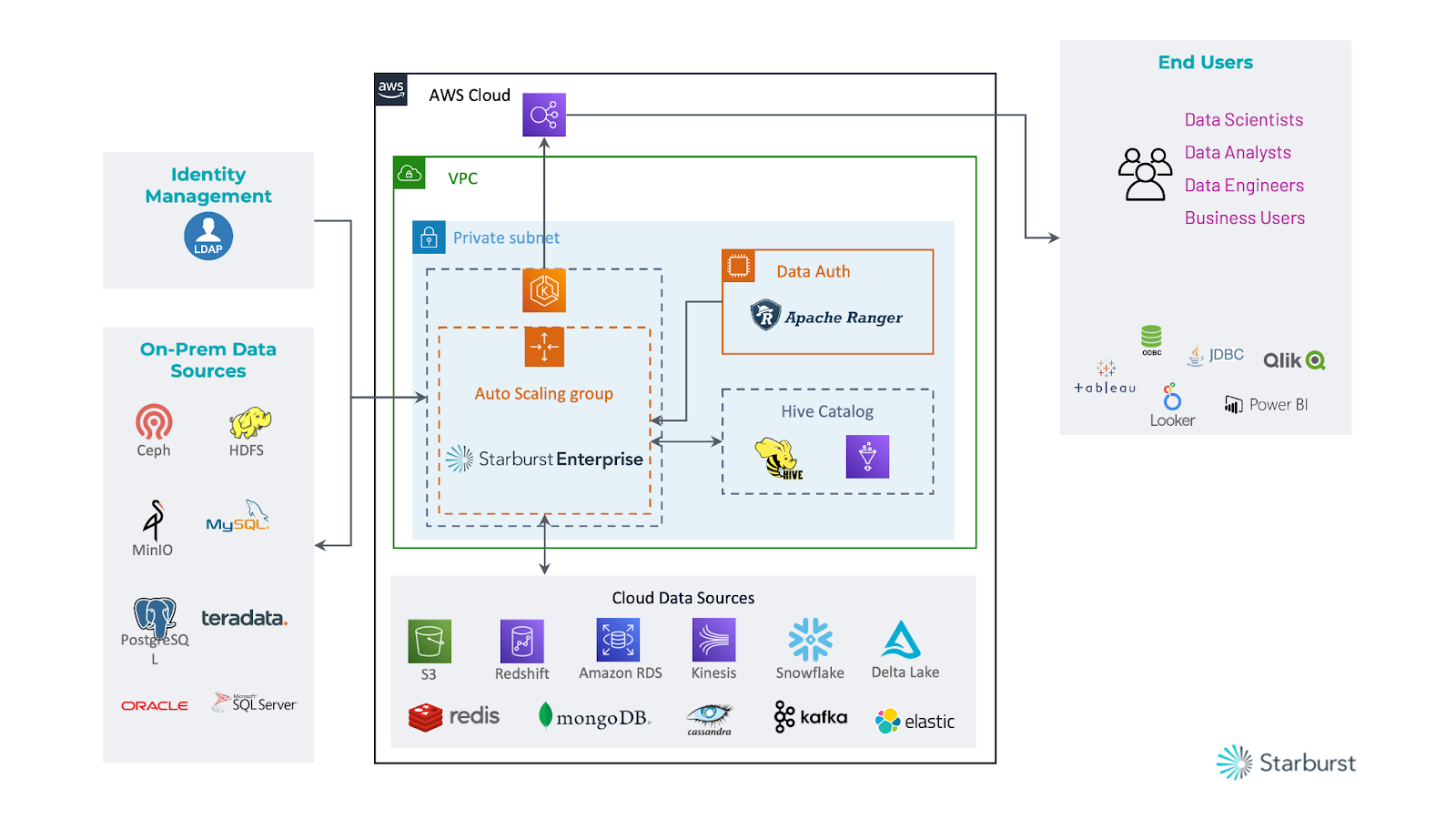Select the Looker logo
The height and width of the screenshot is (819, 1456).
tap(1172, 406)
